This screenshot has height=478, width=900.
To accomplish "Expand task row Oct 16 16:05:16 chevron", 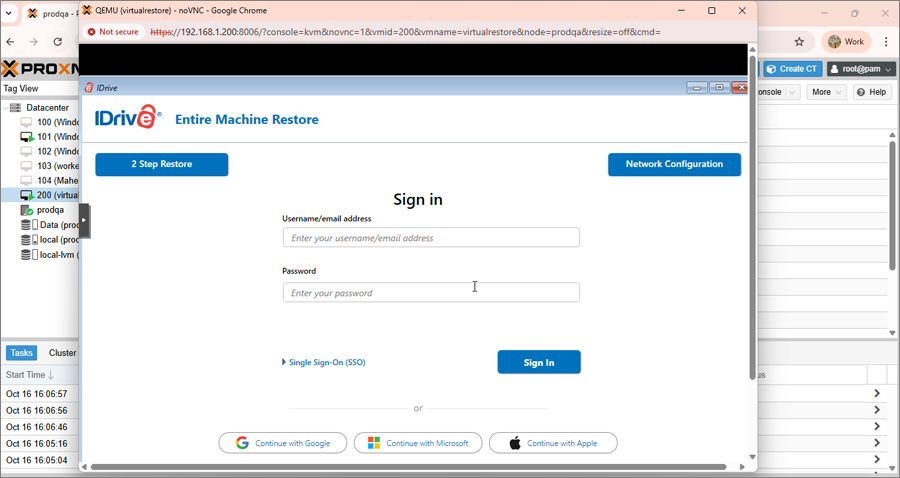I will pos(877,443).
